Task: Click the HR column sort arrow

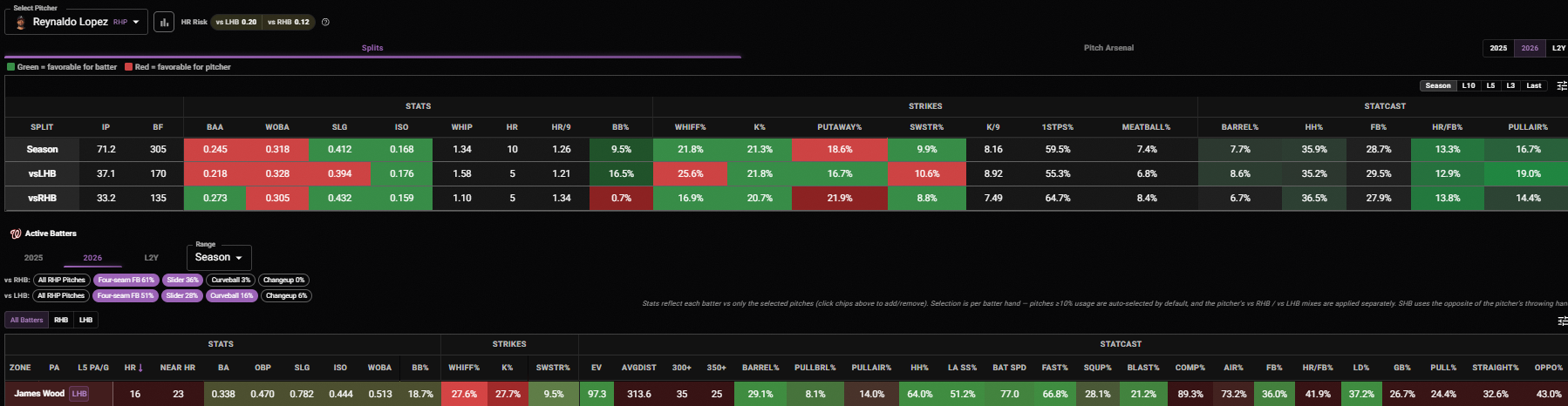Action: 140,368
